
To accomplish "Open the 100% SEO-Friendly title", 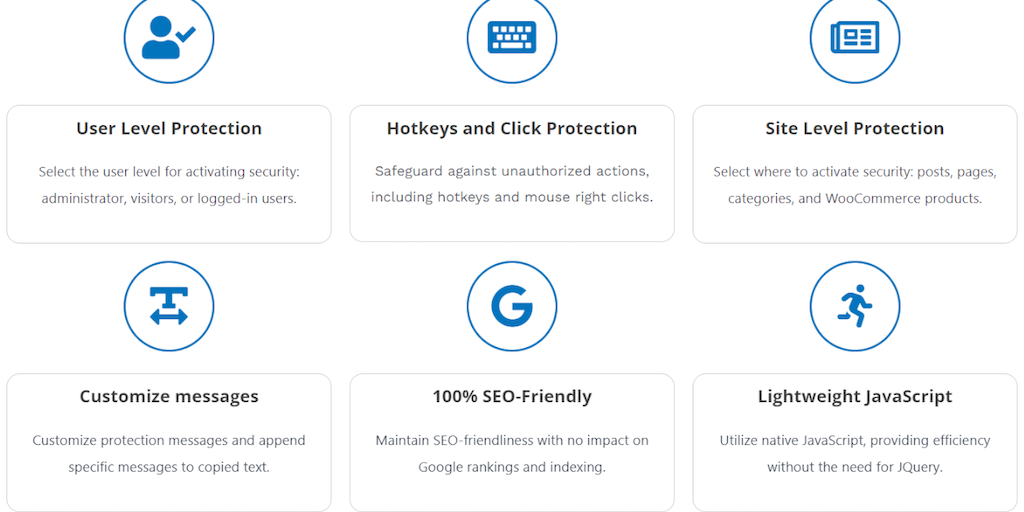I will (x=512, y=396).
